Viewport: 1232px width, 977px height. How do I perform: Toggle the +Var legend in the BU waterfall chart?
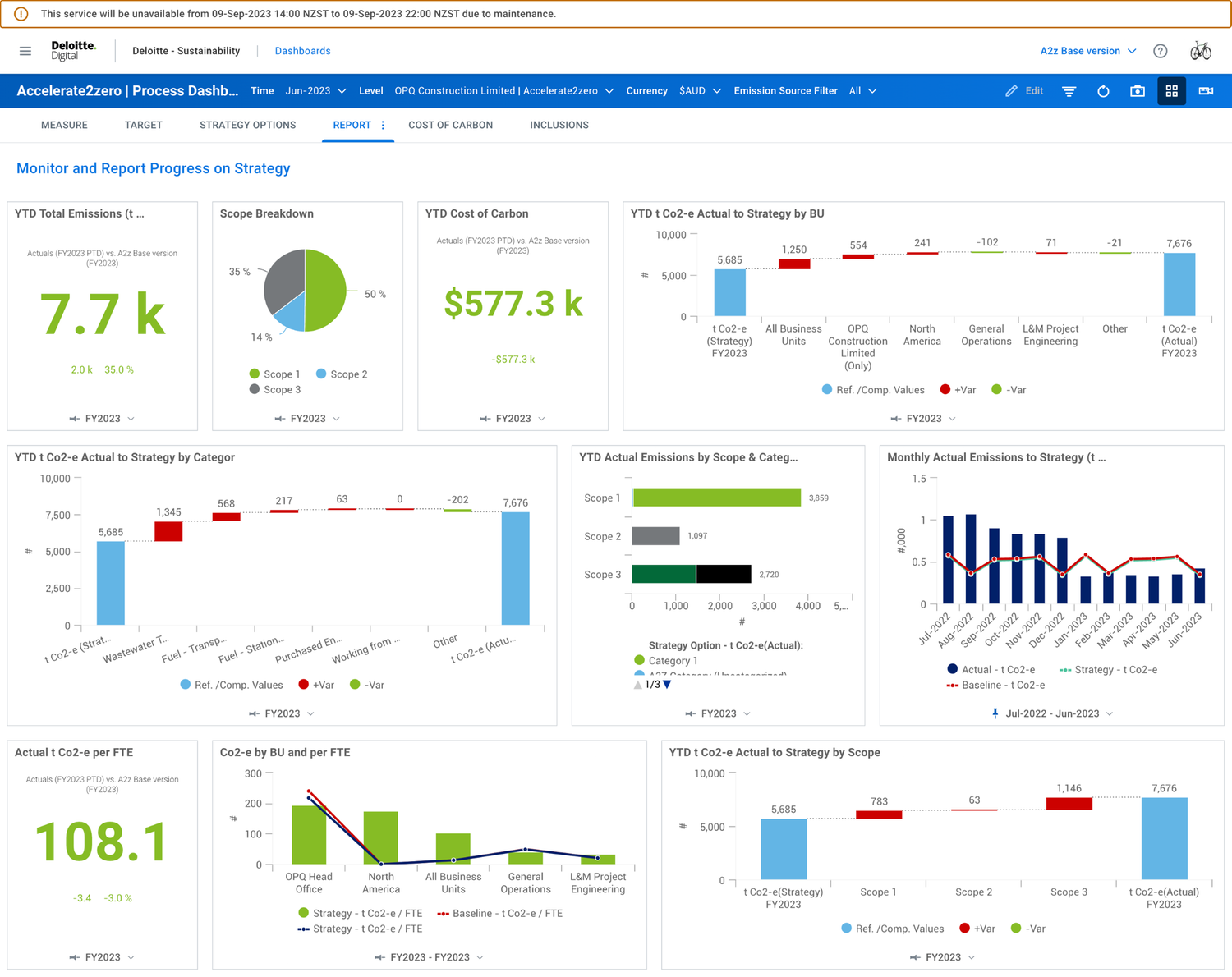pos(958,389)
